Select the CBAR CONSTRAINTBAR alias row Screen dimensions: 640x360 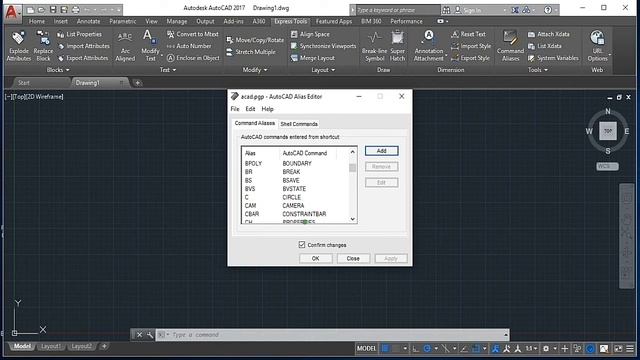click(295, 214)
